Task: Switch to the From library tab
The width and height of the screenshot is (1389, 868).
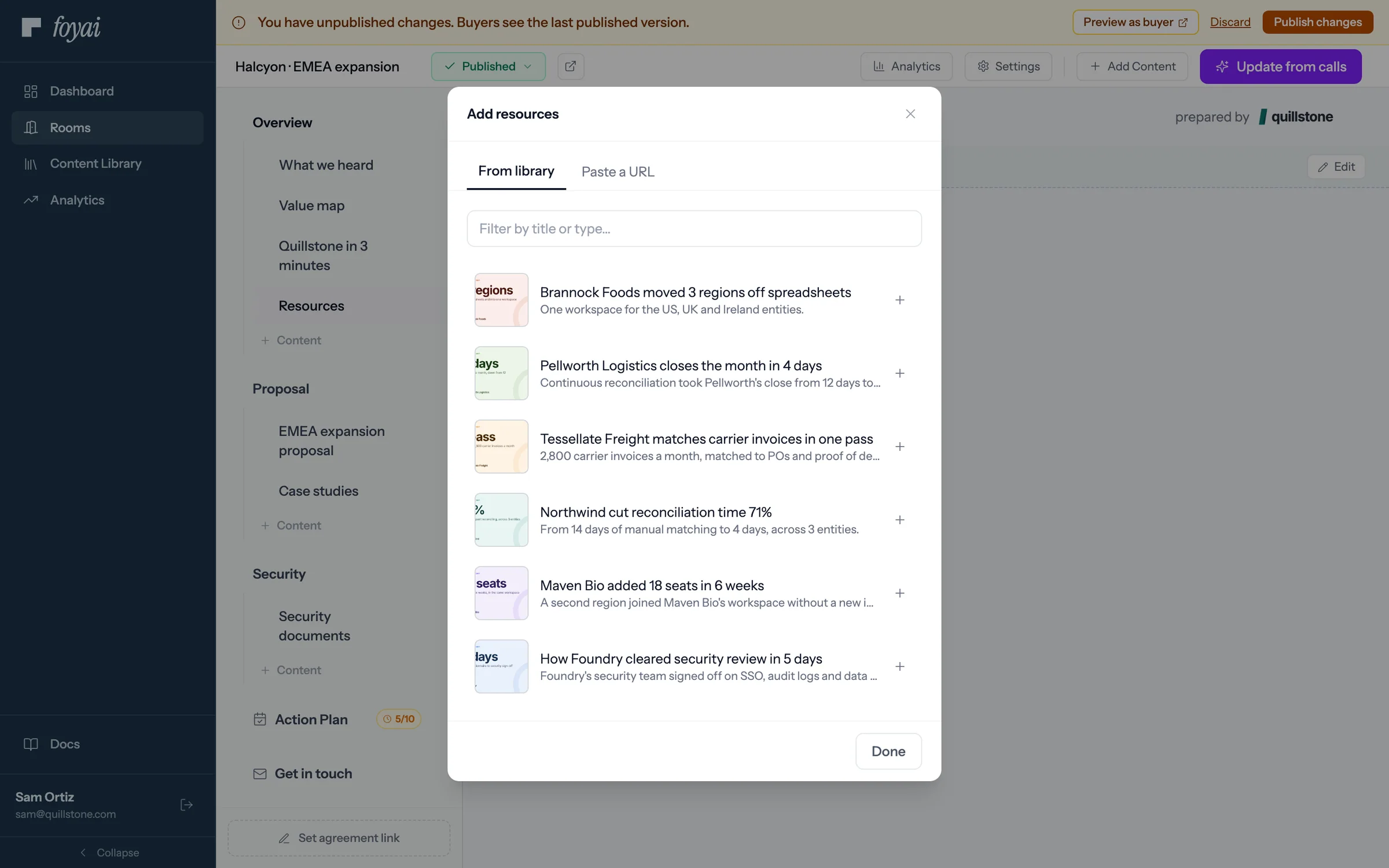Action: (516, 171)
